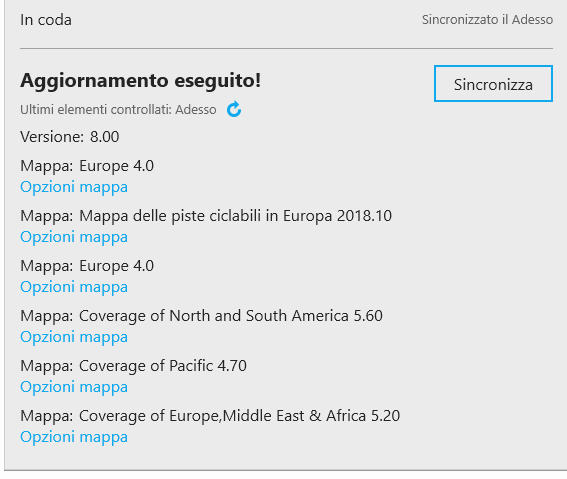The width and height of the screenshot is (567, 479).
Task: Click the first Mappa: Europe 4.0 entry
Action: tap(87, 166)
